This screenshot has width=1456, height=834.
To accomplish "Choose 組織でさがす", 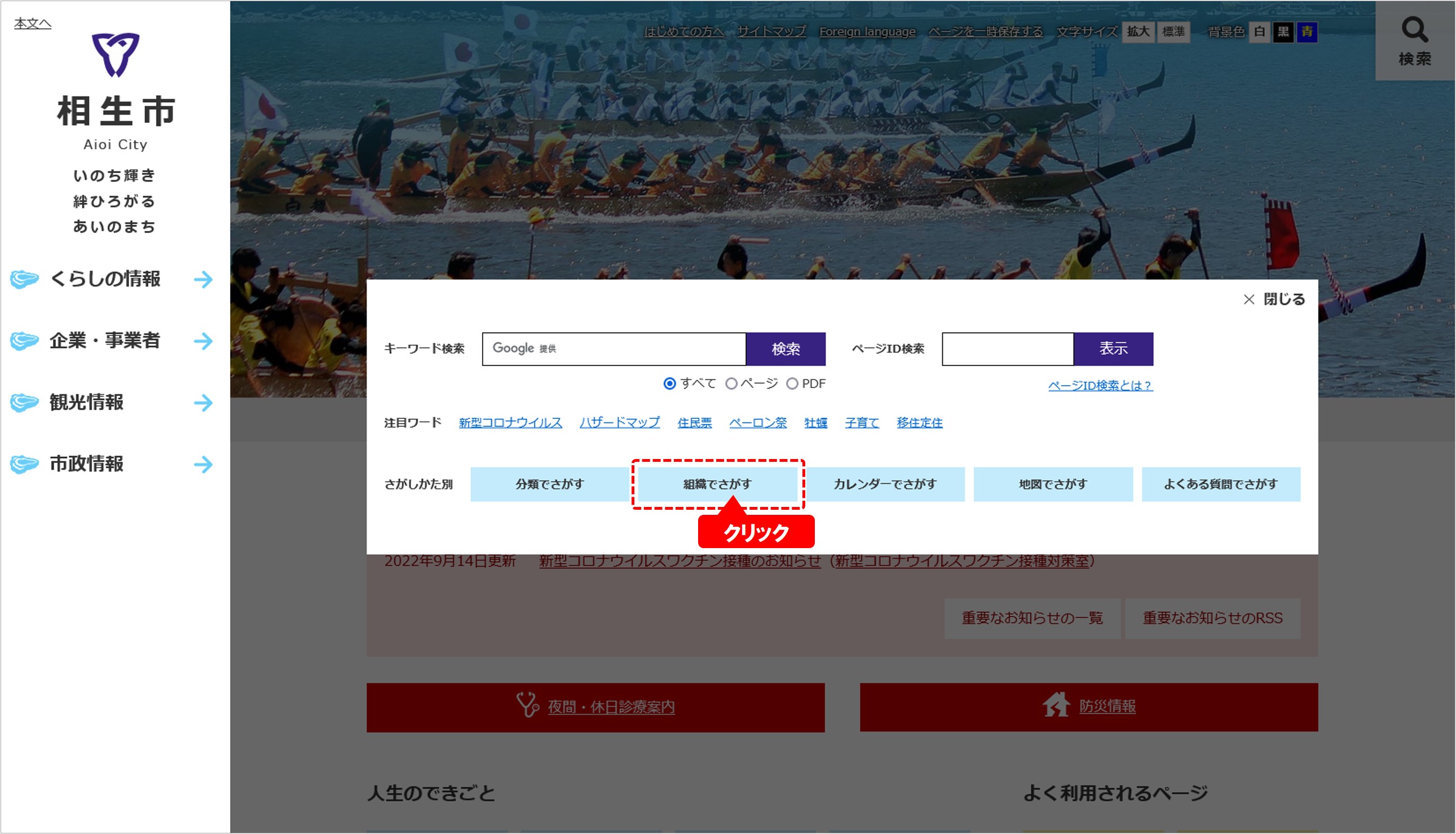I will 718,484.
